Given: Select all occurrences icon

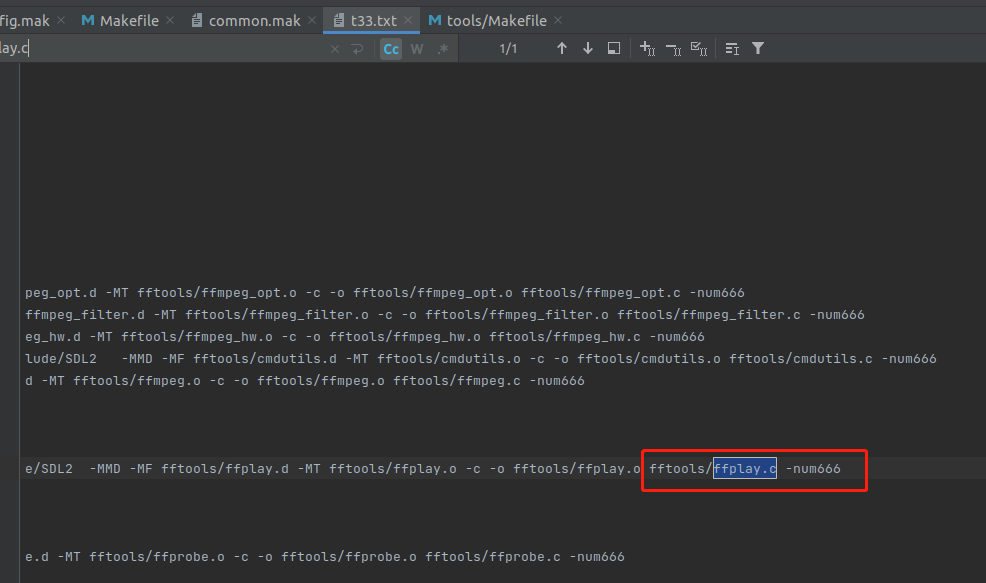Looking at the screenshot, I should pos(699,48).
